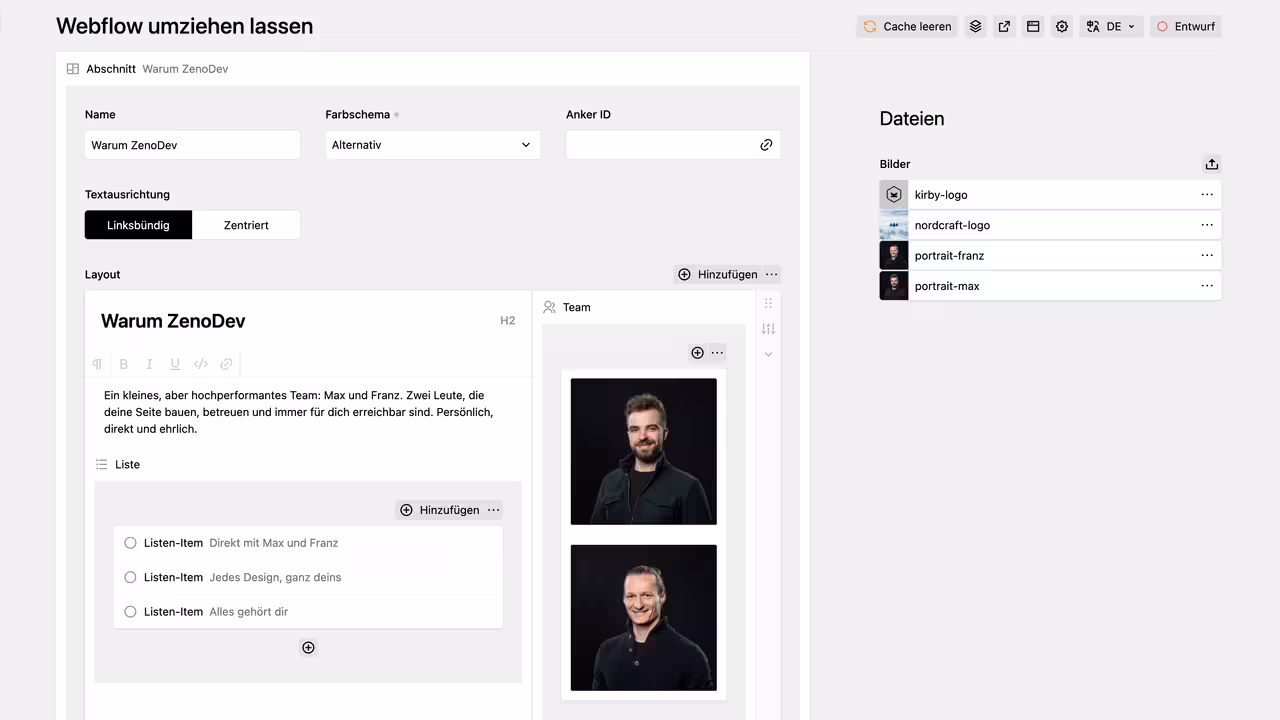This screenshot has height=720, width=1280.
Task: Click the upload icon next to Bilder
Action: coord(1212,164)
